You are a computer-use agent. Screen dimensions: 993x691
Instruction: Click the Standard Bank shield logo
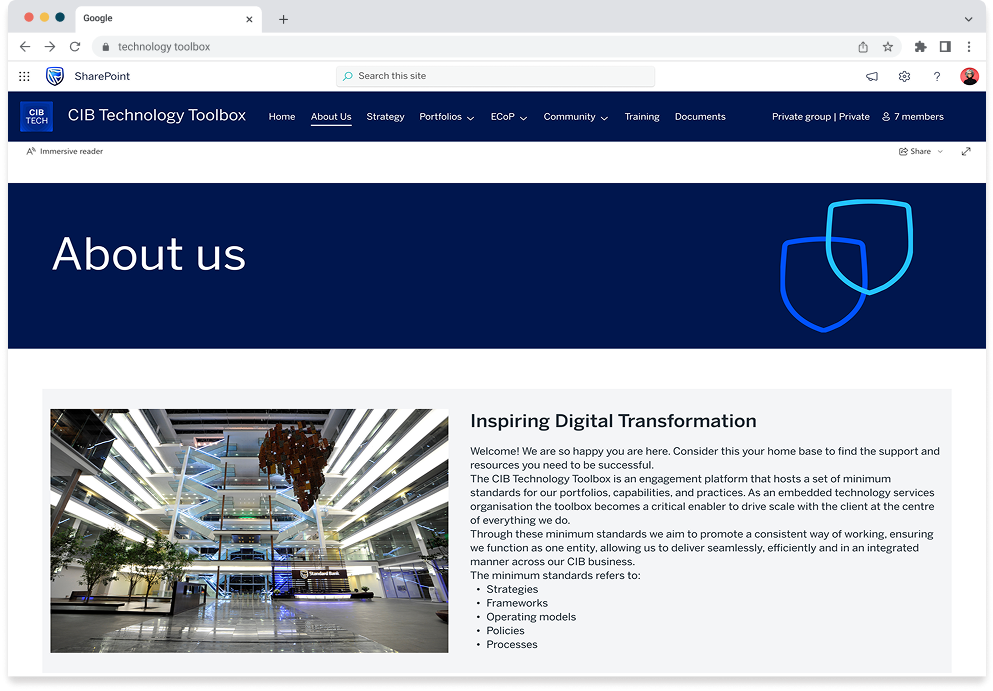[55, 76]
